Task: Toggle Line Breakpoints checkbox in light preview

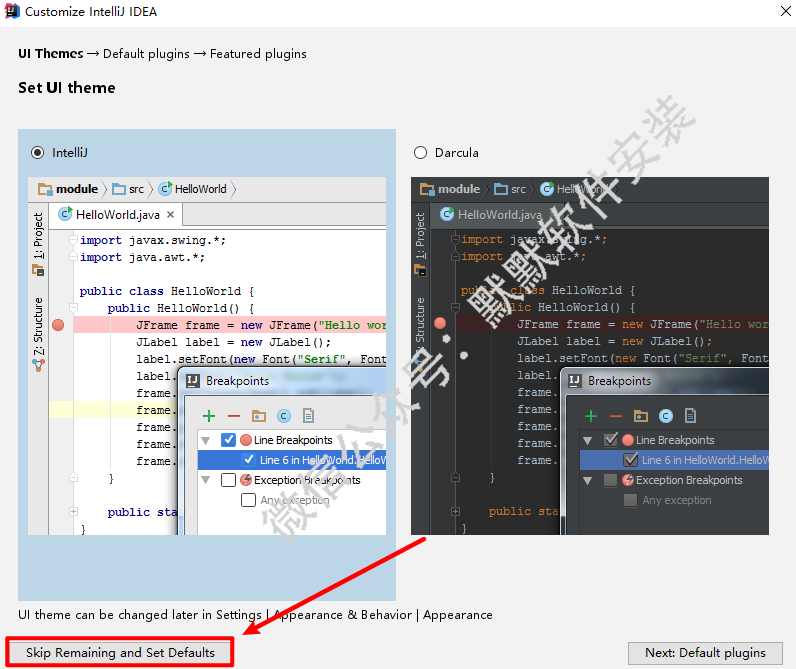Action: (228, 440)
